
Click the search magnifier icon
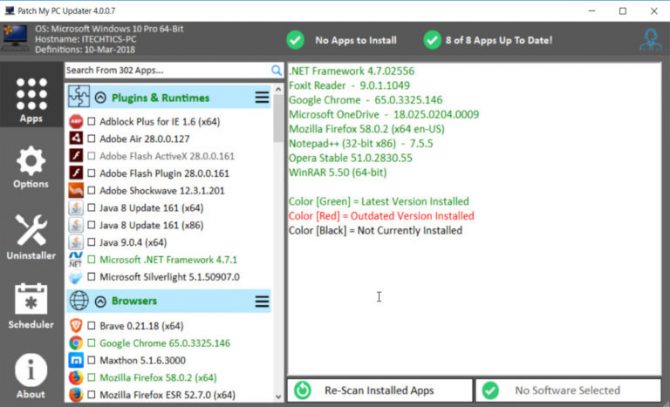pyautogui.click(x=276, y=70)
